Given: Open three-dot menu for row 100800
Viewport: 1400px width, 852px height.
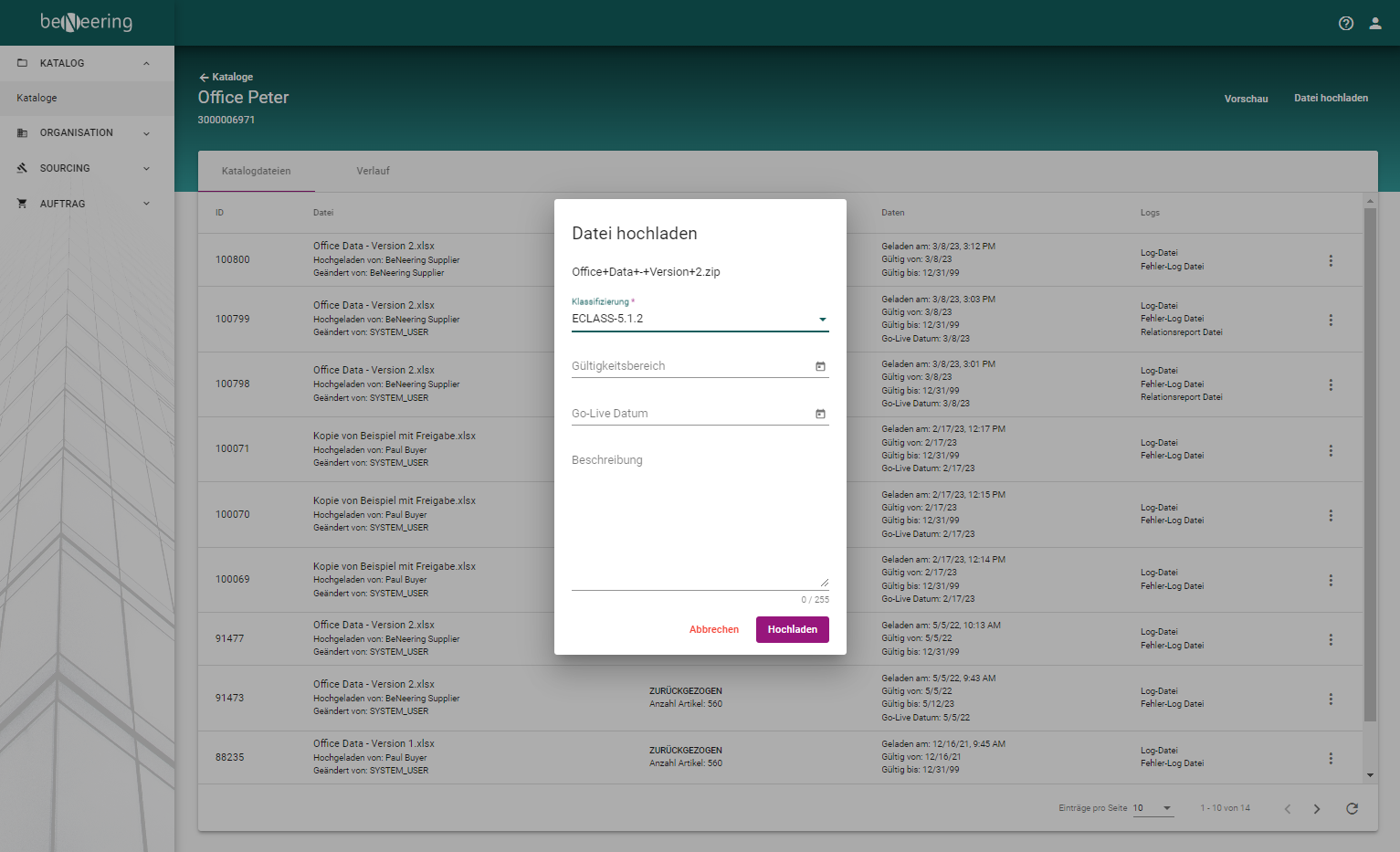Looking at the screenshot, I should [1330, 260].
